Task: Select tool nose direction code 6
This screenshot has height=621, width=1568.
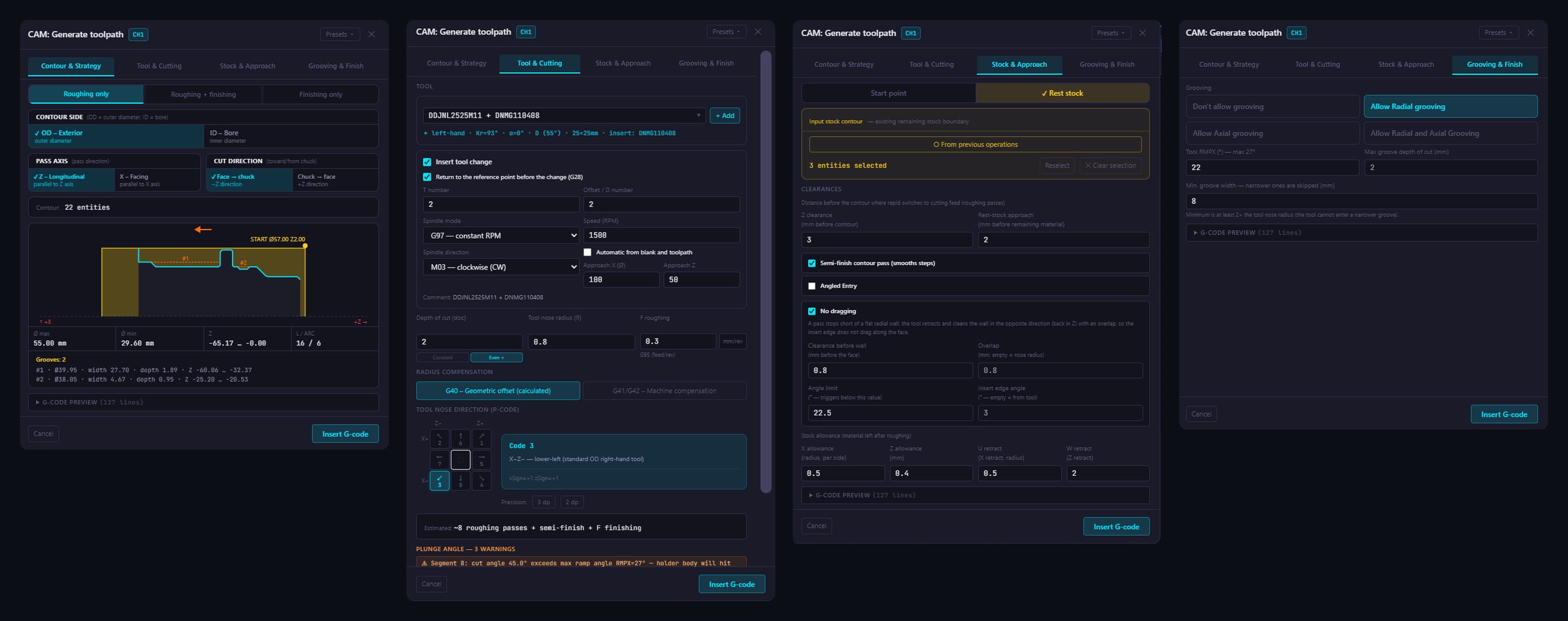Action: coord(460,438)
